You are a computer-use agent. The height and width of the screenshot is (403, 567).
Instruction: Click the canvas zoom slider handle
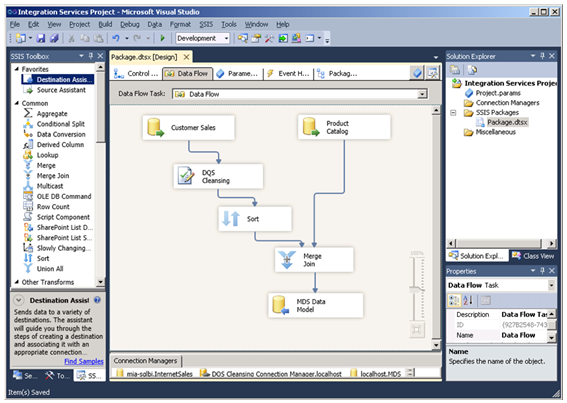coord(417,289)
